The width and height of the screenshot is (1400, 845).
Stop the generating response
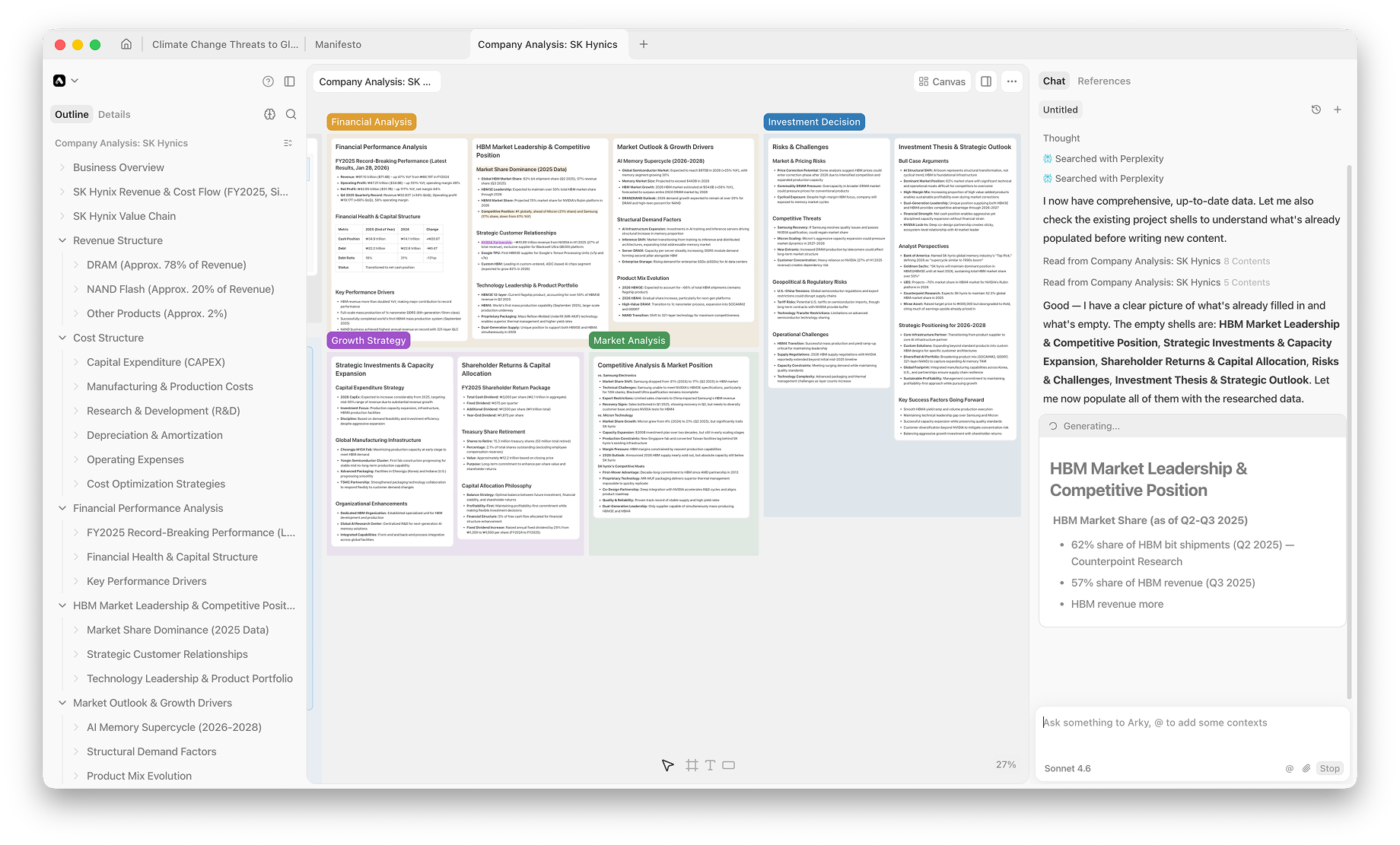point(1329,768)
